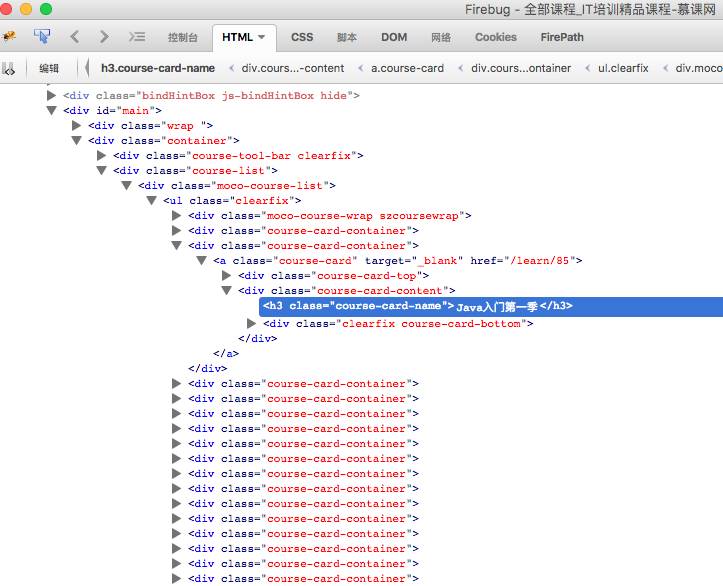
Task: Collapse the moco-course-list div node
Action: (x=126, y=185)
